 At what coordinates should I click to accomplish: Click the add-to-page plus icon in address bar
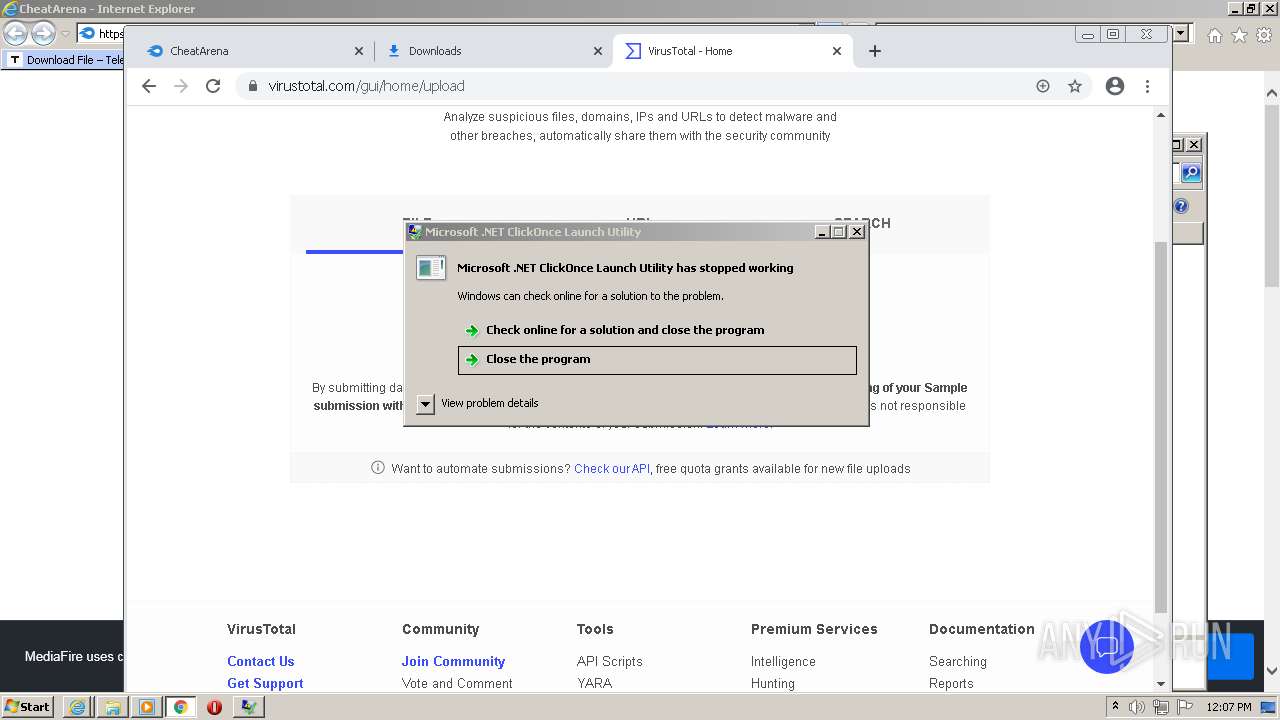(x=1043, y=86)
